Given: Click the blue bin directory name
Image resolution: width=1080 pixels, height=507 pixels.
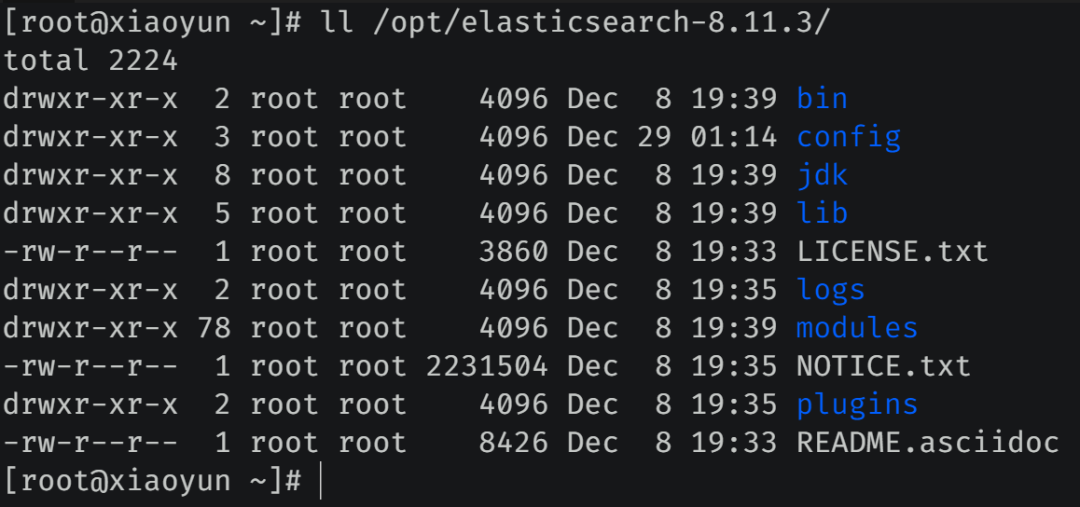Looking at the screenshot, I should (x=822, y=99).
